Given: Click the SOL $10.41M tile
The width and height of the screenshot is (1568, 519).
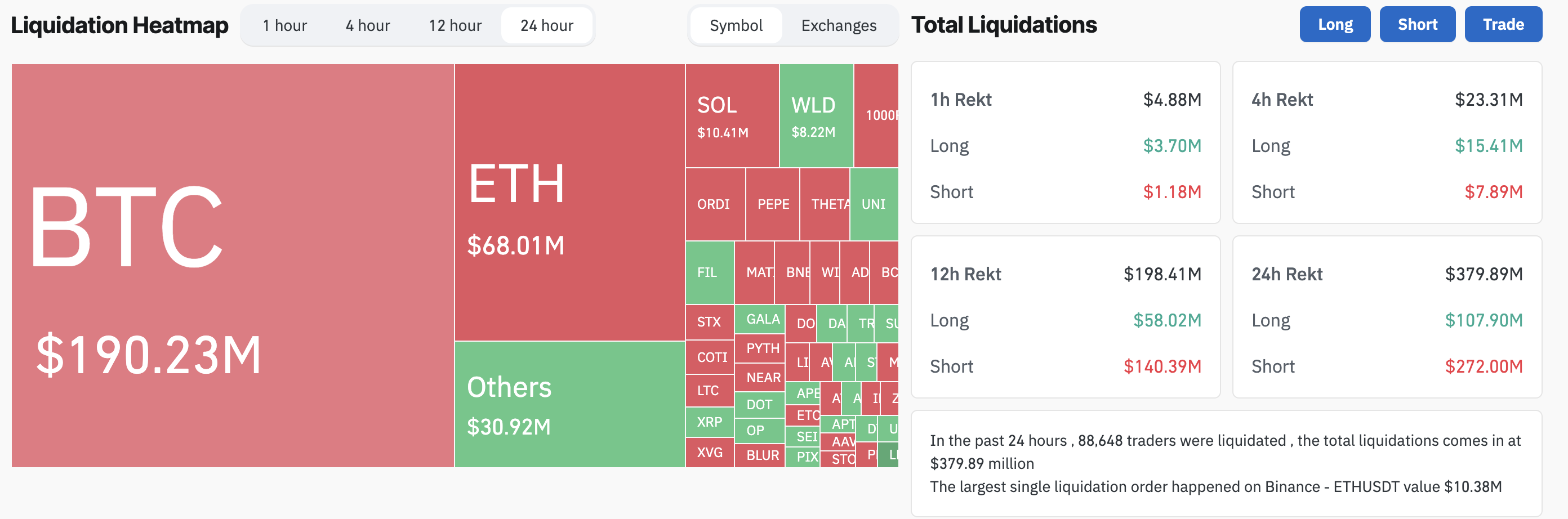Looking at the screenshot, I should [732, 115].
